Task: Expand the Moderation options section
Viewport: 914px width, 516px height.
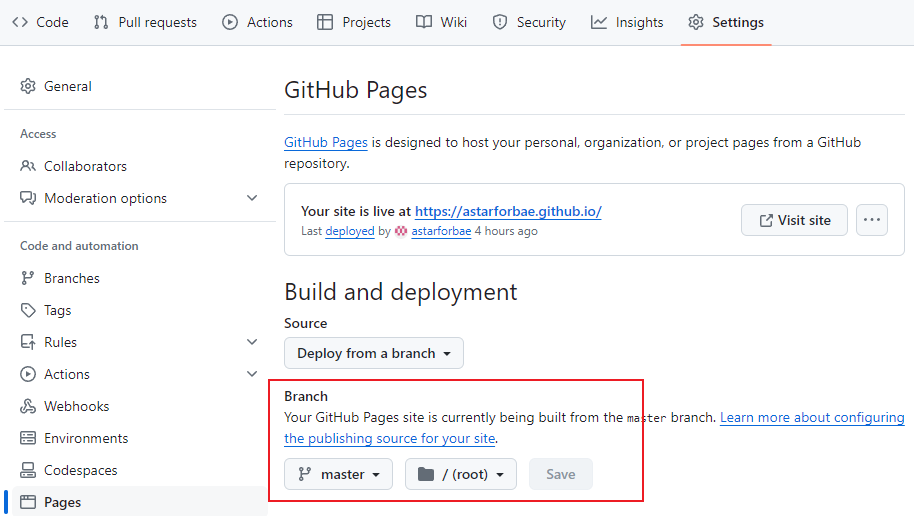Action: coord(252,198)
